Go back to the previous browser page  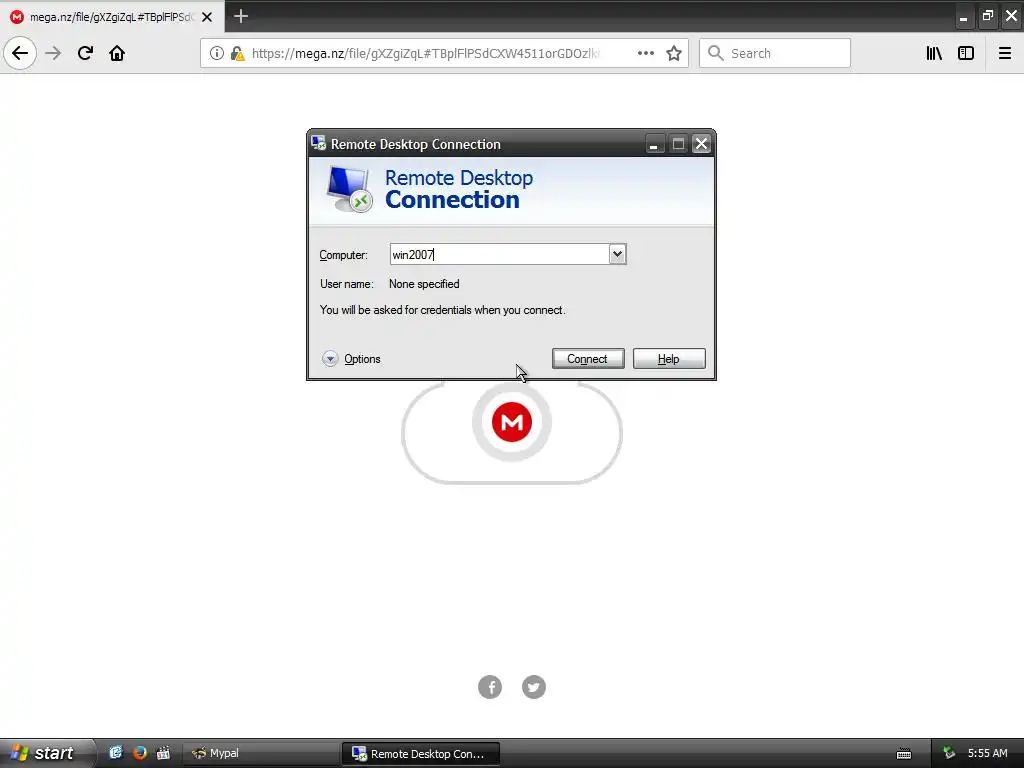(x=20, y=54)
